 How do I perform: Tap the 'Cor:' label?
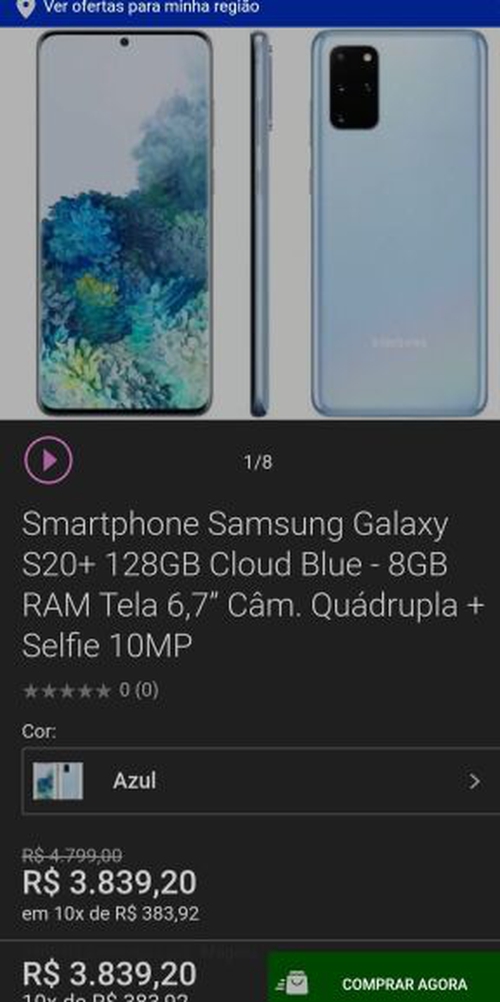coord(39,731)
